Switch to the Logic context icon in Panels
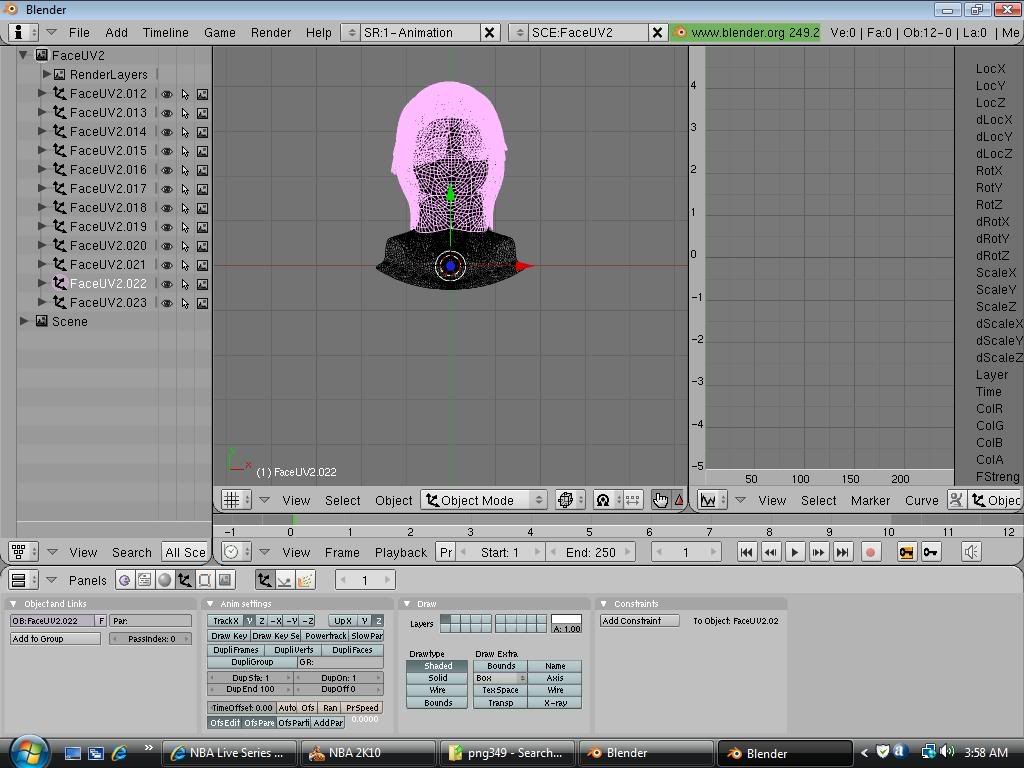1024x768 pixels. click(125, 580)
